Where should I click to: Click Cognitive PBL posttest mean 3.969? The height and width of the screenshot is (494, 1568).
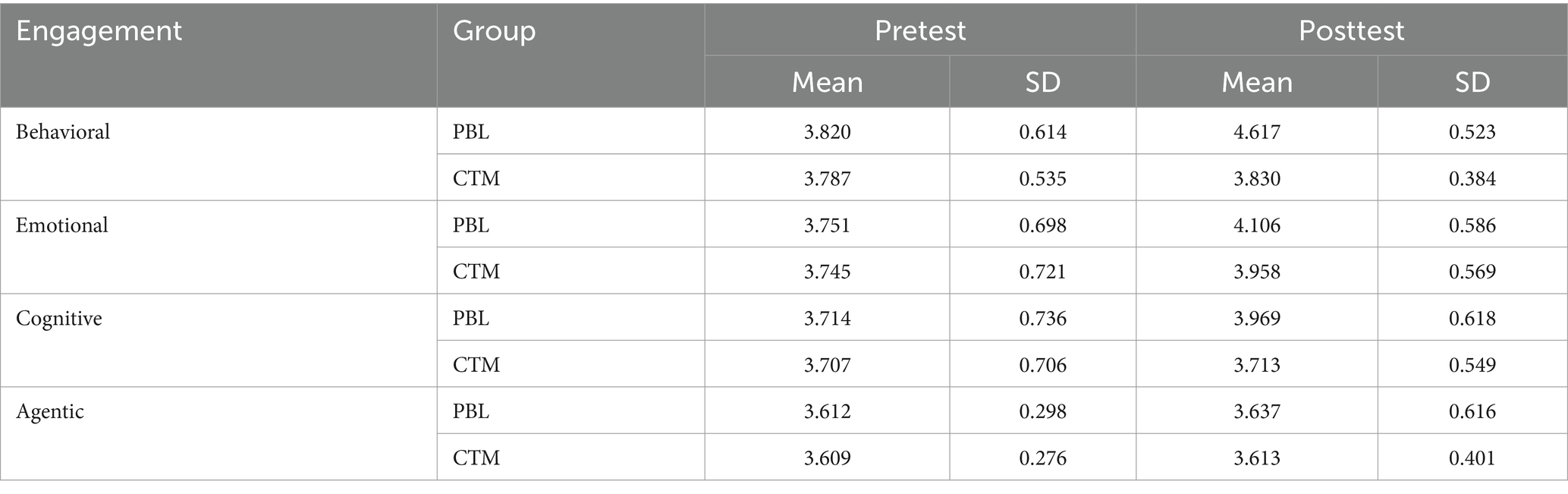coord(1257,319)
